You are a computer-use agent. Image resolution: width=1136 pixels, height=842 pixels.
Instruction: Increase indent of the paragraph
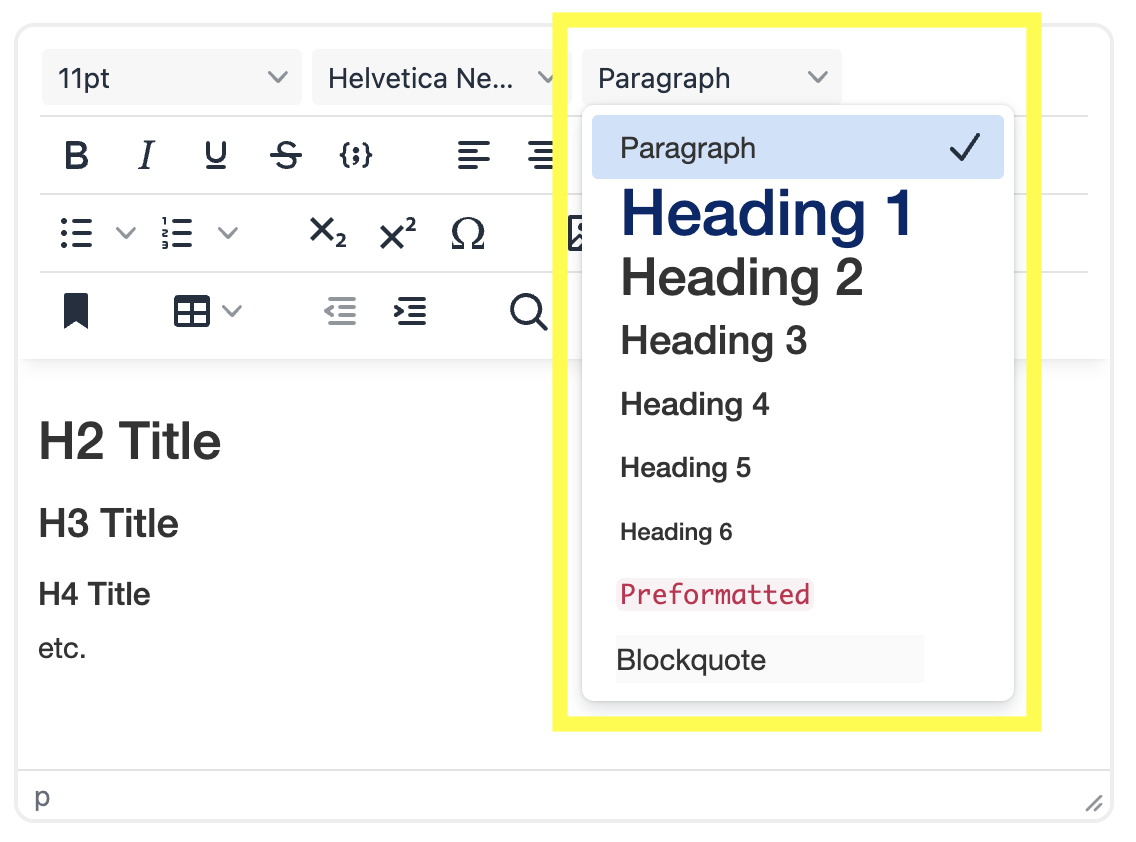coord(410,311)
